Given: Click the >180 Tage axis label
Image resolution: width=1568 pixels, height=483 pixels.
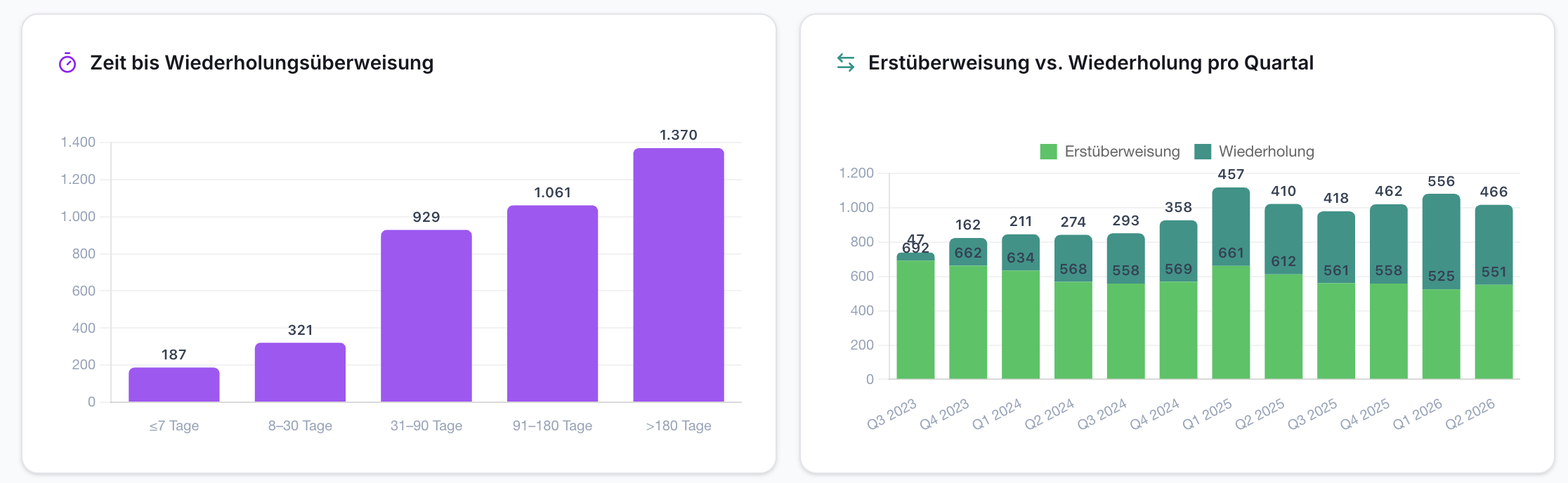Looking at the screenshot, I should point(679,425).
